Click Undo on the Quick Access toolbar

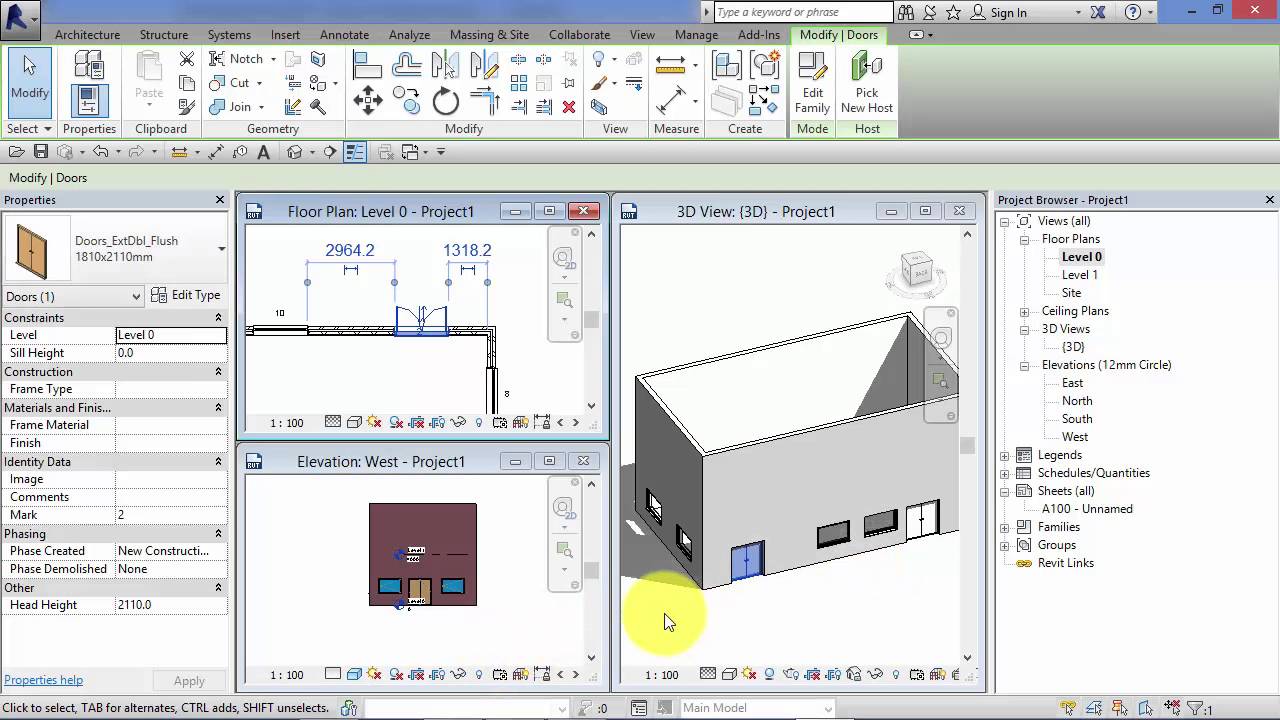pyautogui.click(x=100, y=152)
